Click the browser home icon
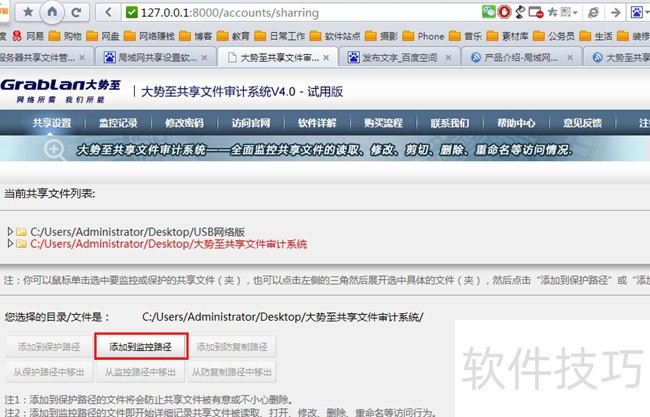 [x=52, y=12]
